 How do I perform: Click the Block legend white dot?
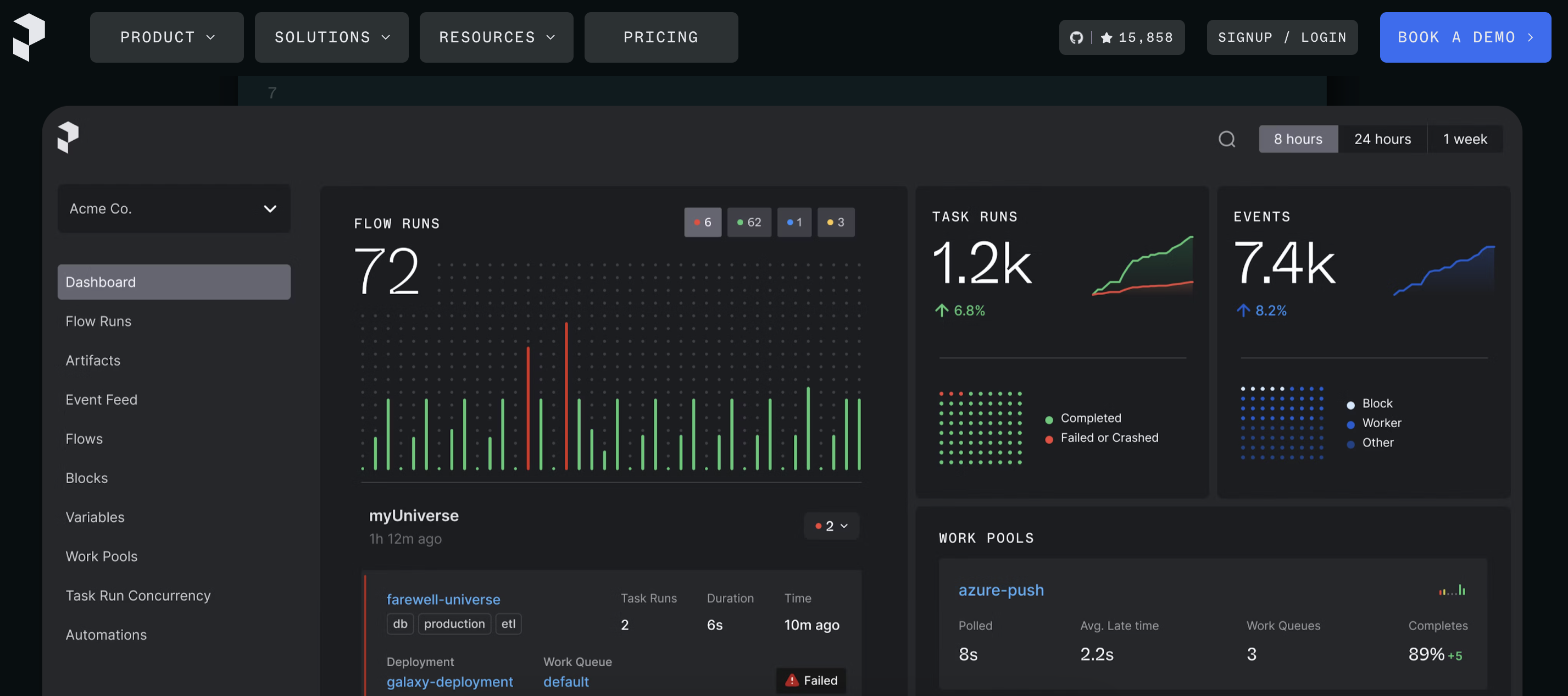(x=1350, y=405)
